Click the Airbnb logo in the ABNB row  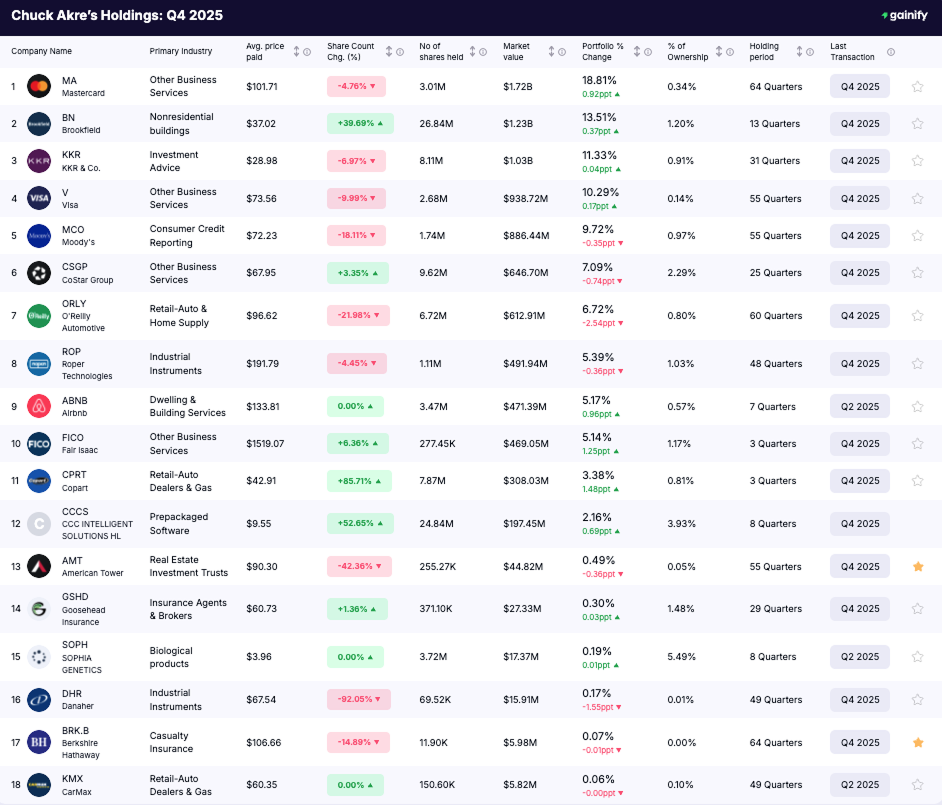(39, 406)
